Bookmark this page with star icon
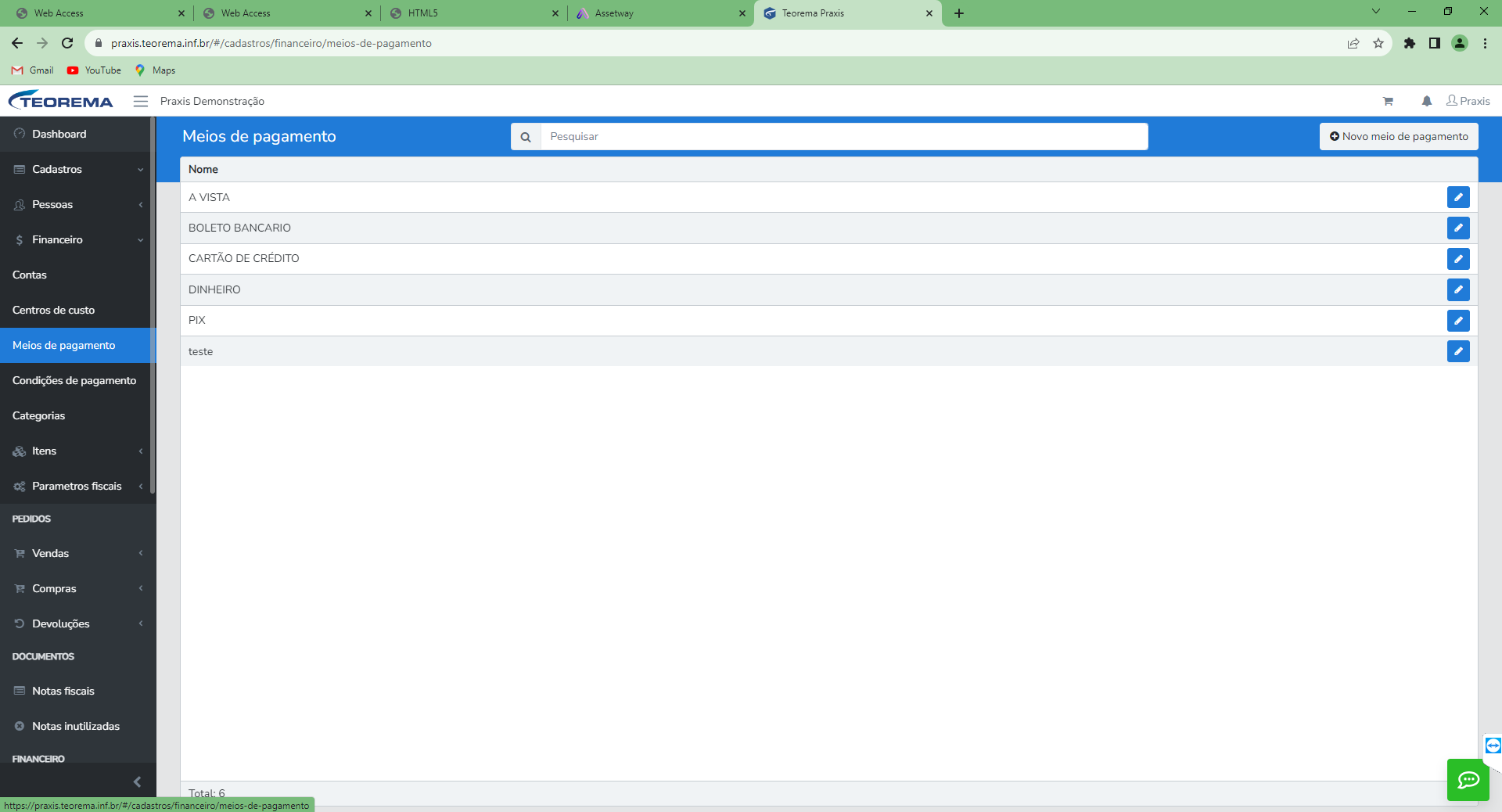The height and width of the screenshot is (812, 1502). (x=1378, y=43)
